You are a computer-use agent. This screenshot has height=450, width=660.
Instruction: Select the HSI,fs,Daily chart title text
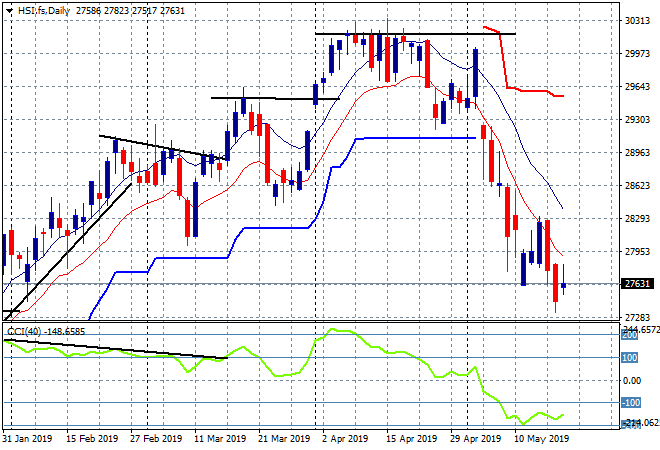tap(44, 11)
